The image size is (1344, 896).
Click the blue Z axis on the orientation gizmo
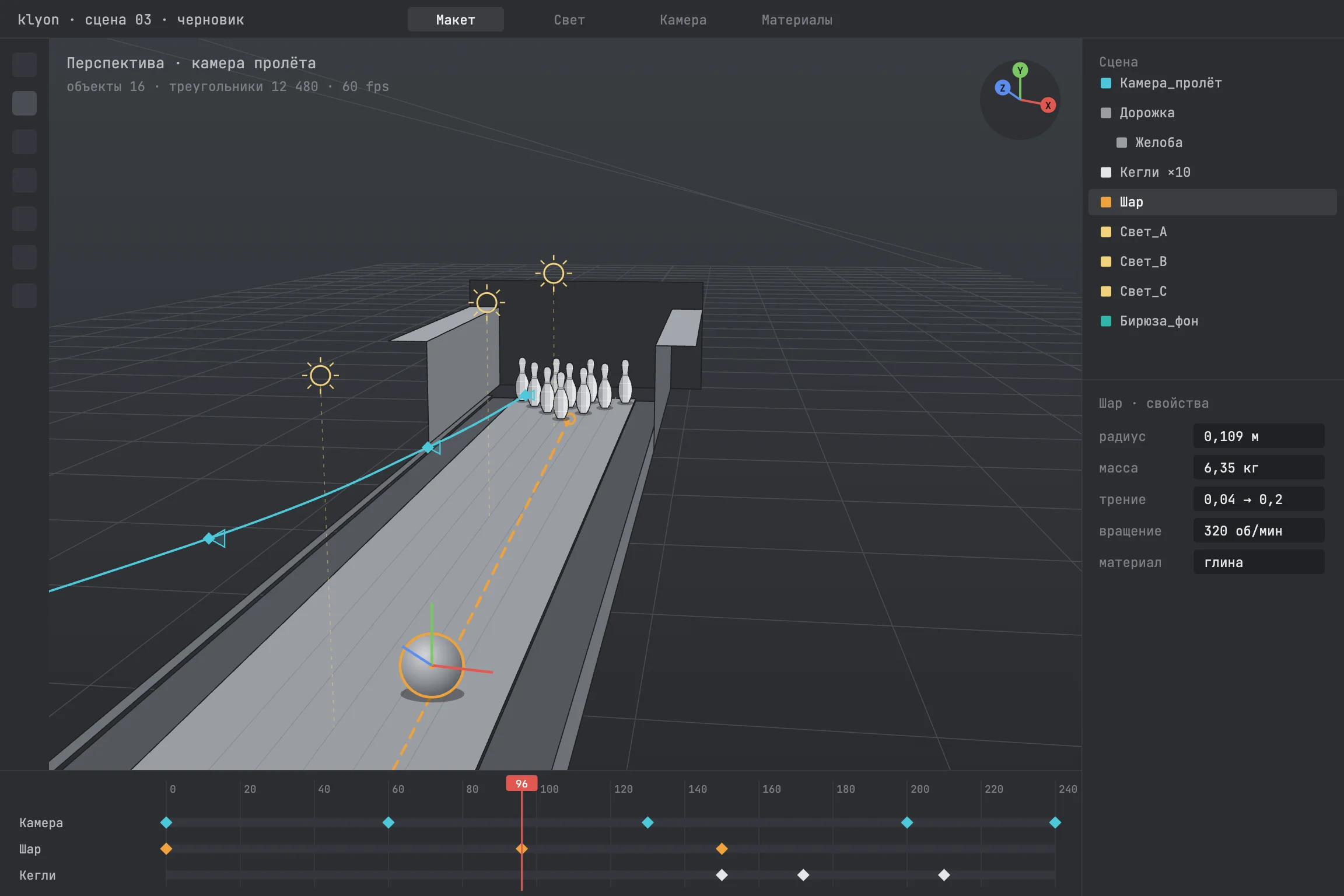[x=1002, y=88]
